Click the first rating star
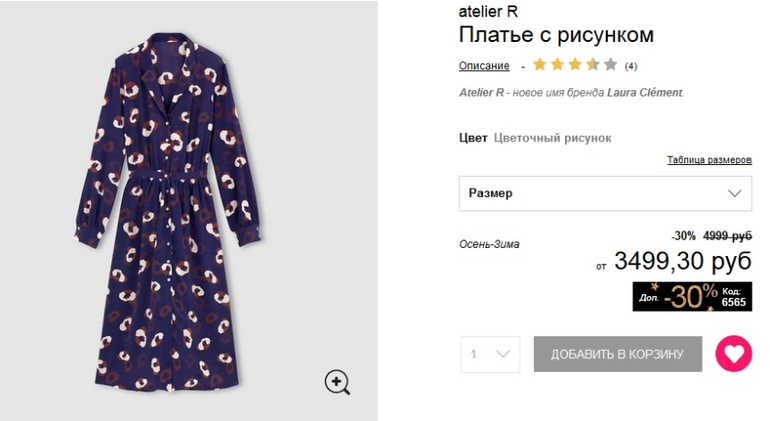770x421 pixels. (x=540, y=65)
